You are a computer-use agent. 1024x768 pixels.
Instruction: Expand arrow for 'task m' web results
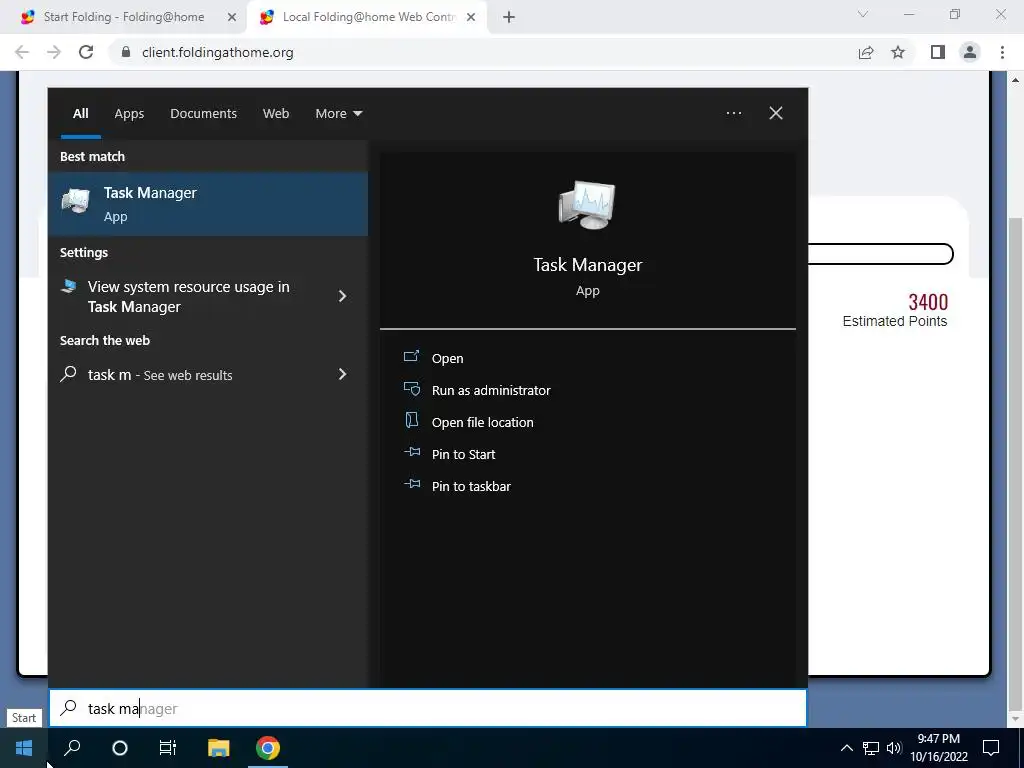342,374
